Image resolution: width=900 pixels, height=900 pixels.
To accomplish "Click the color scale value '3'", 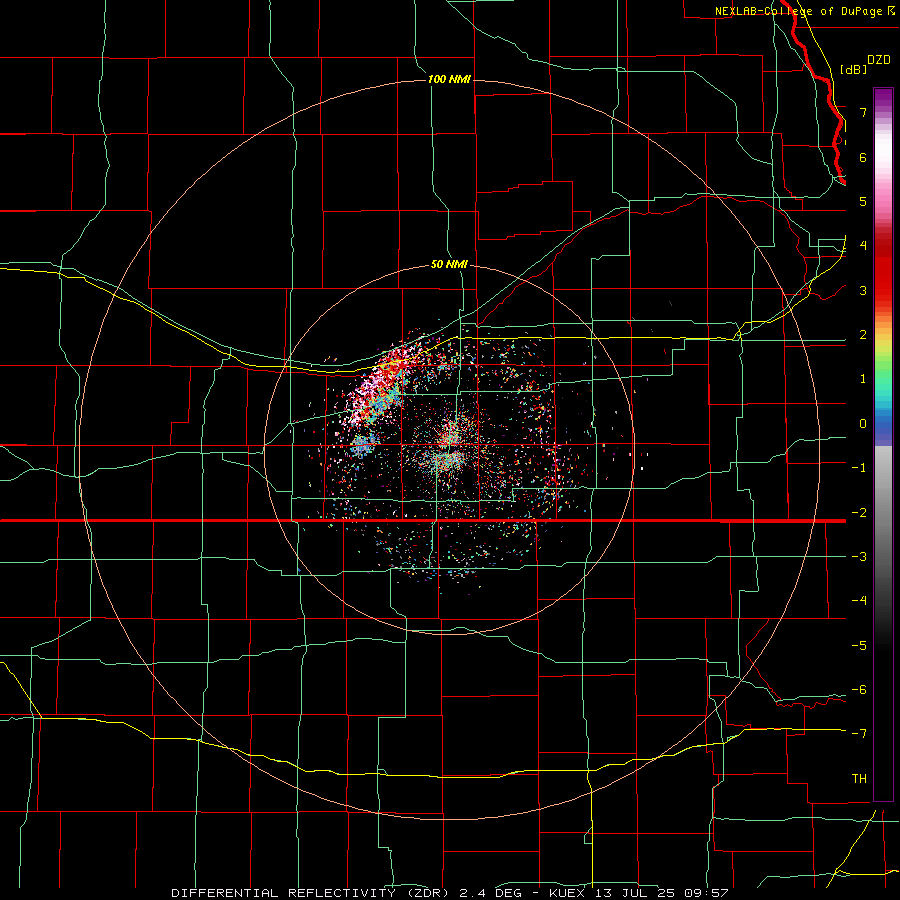I will coord(863,290).
